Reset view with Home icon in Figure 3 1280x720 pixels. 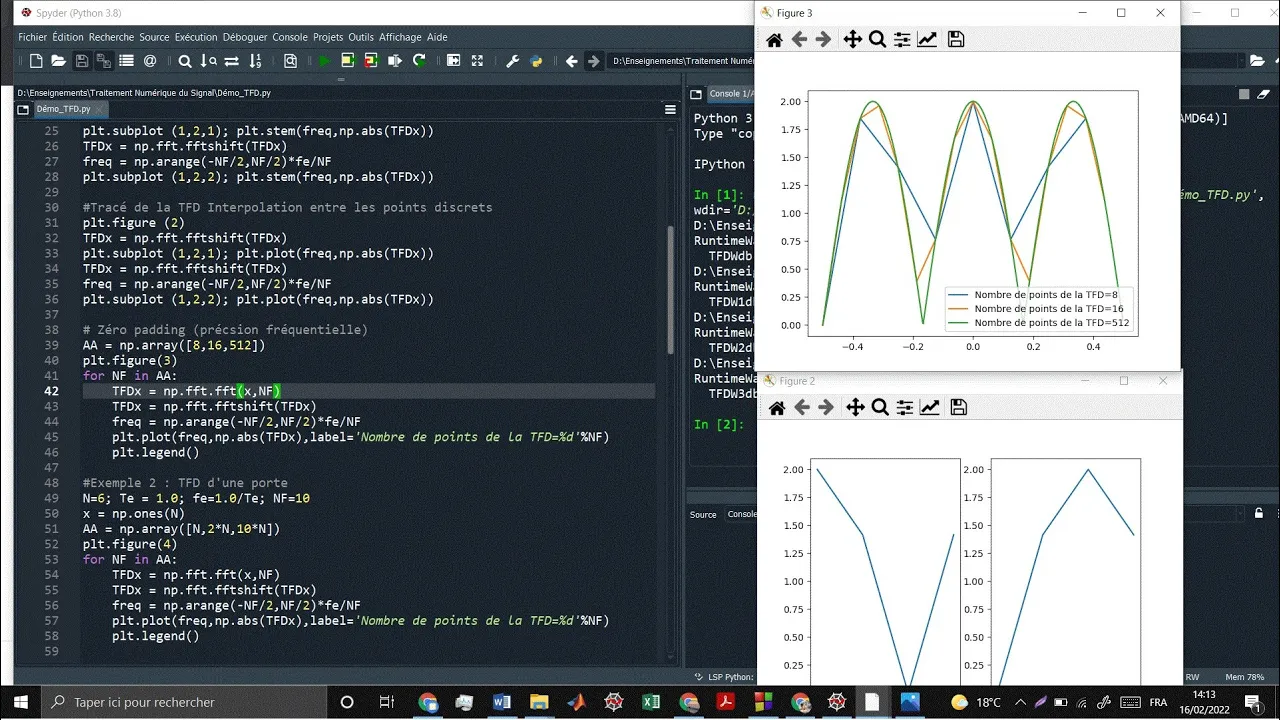pyautogui.click(x=774, y=40)
